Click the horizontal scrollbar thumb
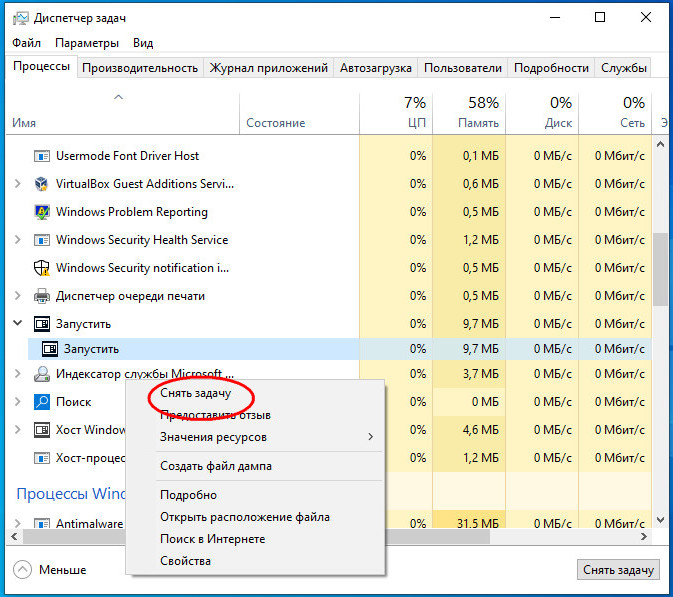673x597 pixels. (x=256, y=536)
